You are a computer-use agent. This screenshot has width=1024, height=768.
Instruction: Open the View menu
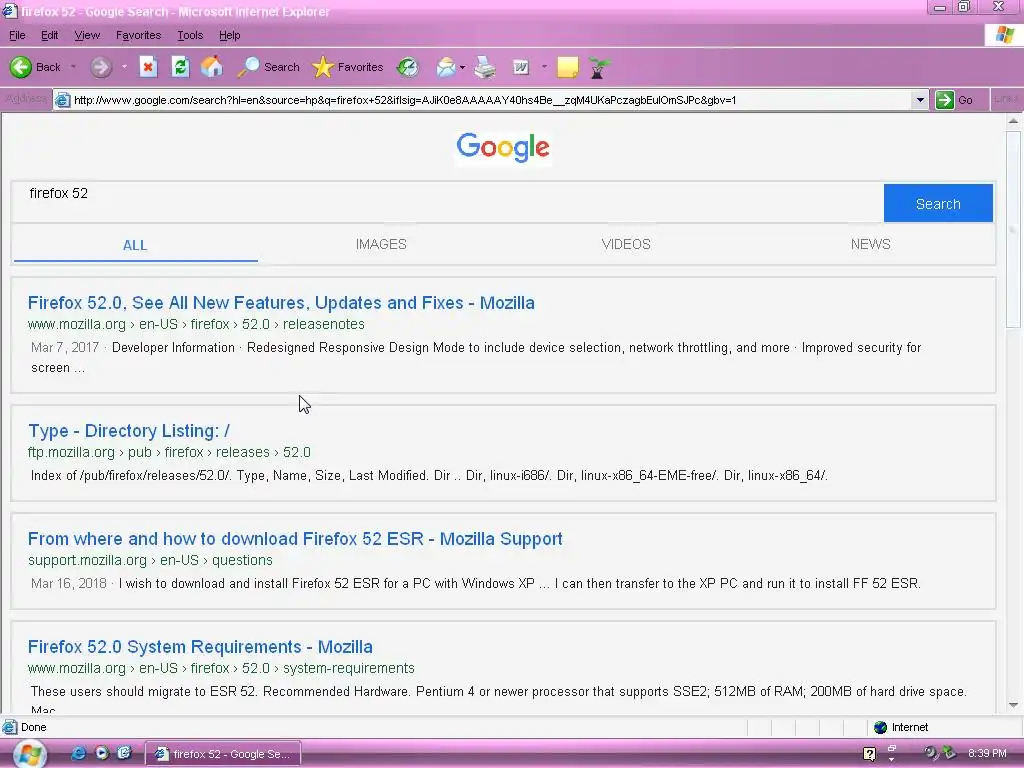[x=87, y=35]
